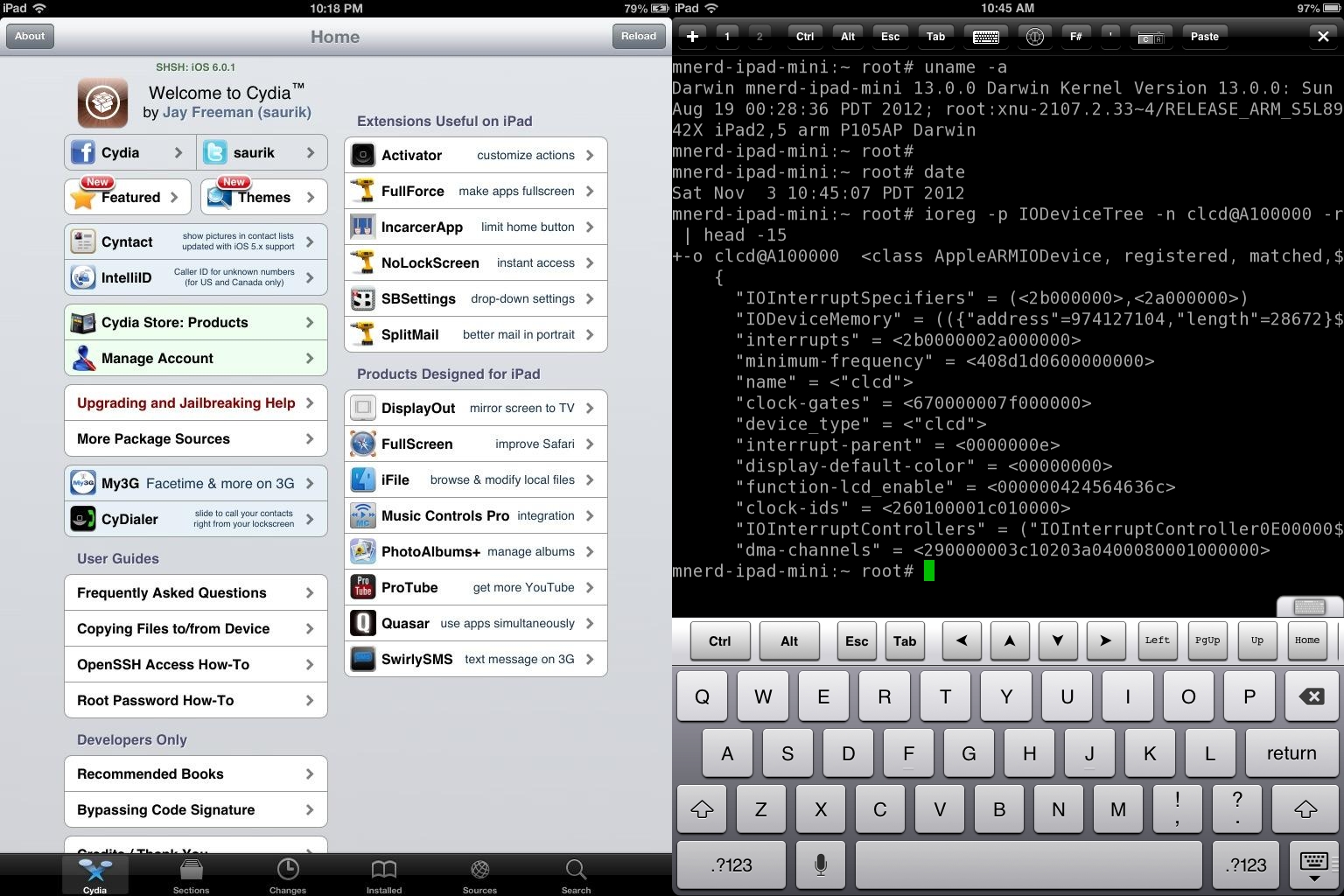Tap the Esc key in terminal top toolbar
The image size is (1344, 896).
[x=891, y=37]
